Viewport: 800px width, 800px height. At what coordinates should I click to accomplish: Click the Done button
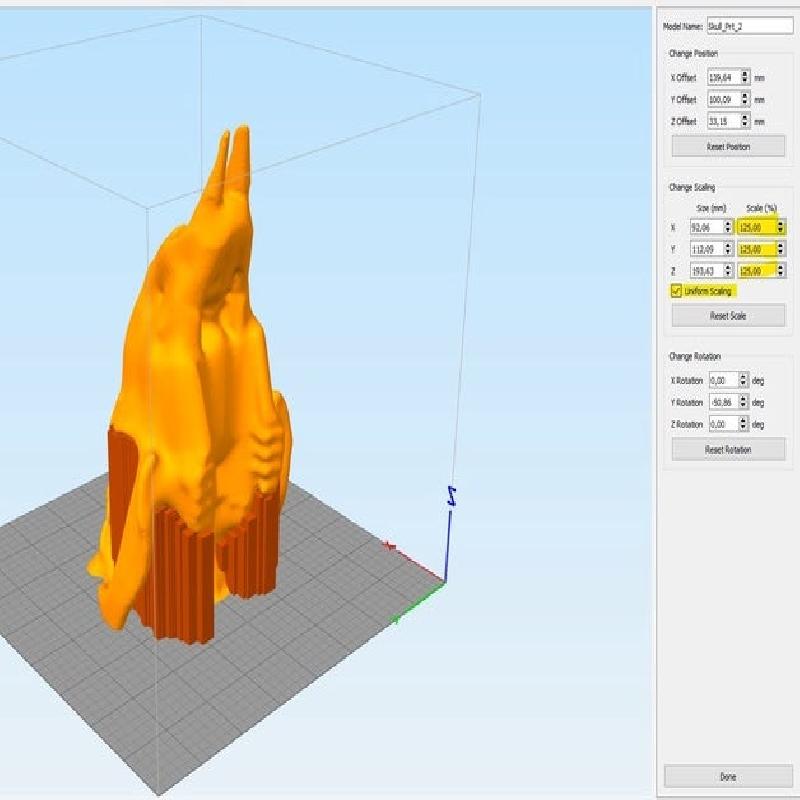pyautogui.click(x=728, y=777)
